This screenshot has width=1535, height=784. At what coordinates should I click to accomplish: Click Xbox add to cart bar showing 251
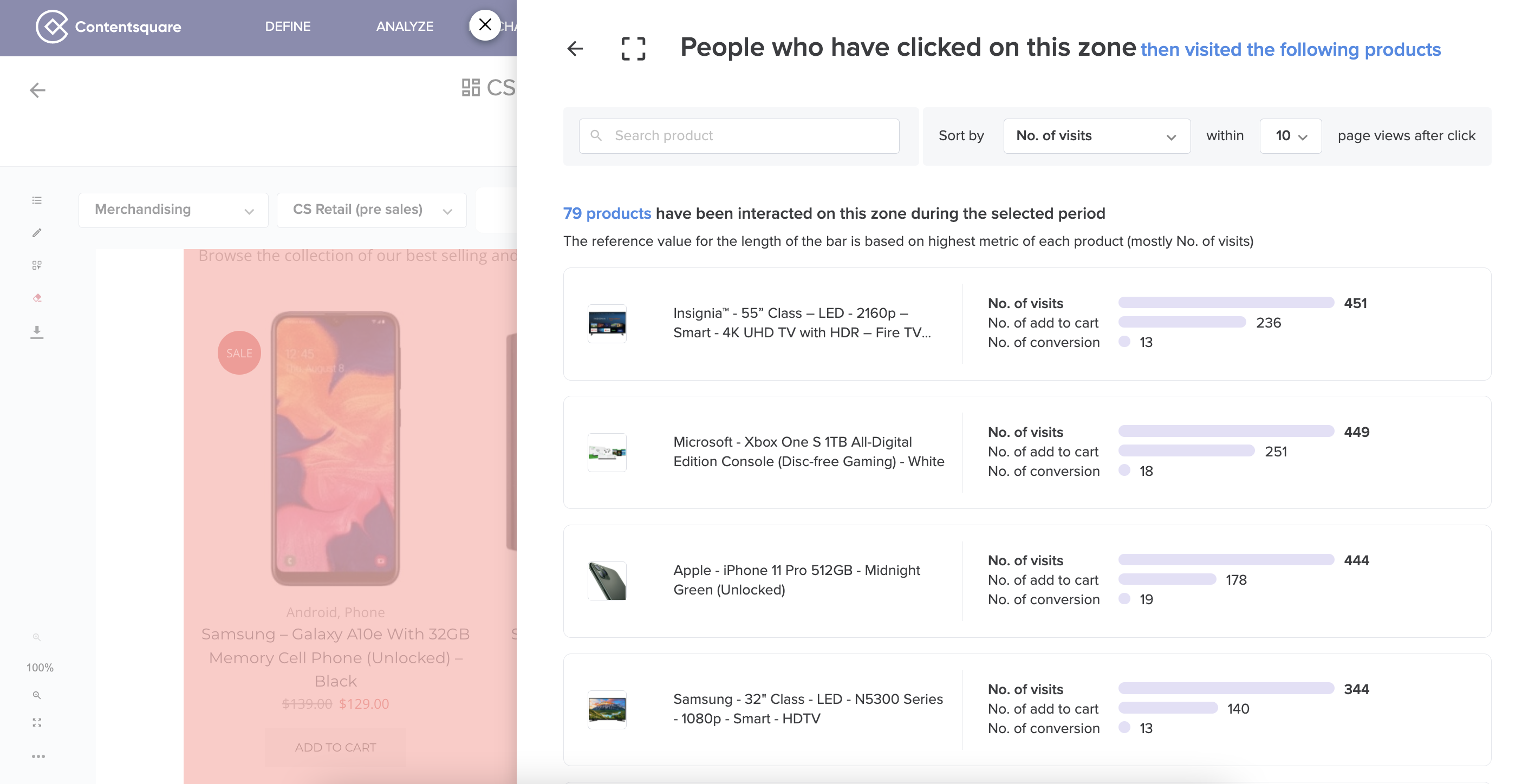click(1186, 451)
